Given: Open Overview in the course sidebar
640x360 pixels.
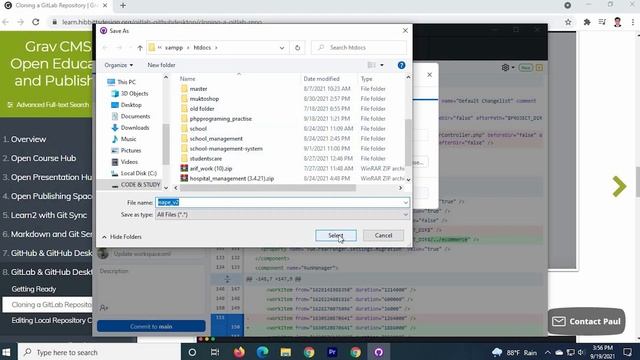Looking at the screenshot, I should coord(28,139).
